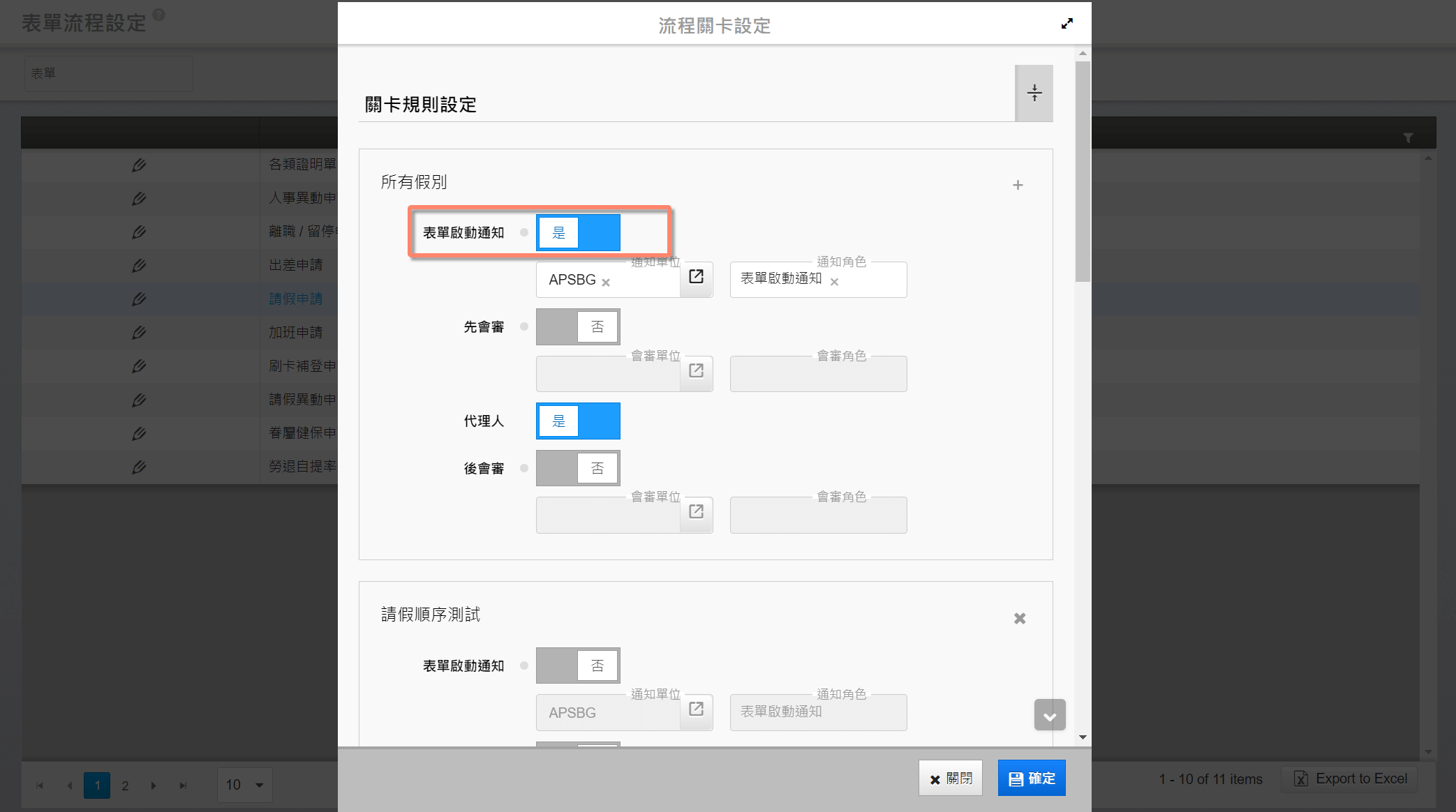Remove the APSBG tag from 通知單位
This screenshot has width=1456, height=812.
point(606,283)
